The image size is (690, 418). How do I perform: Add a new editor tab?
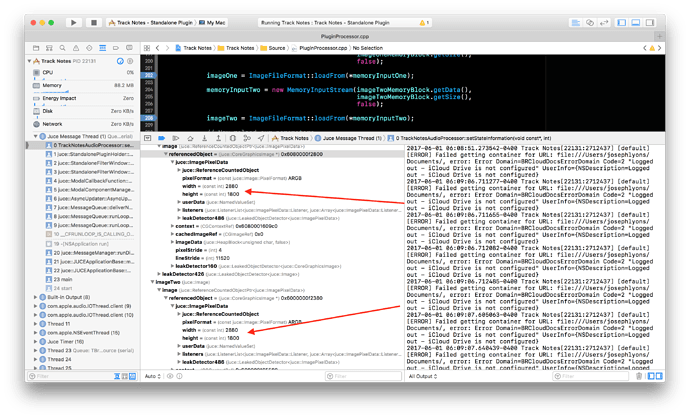659,37
